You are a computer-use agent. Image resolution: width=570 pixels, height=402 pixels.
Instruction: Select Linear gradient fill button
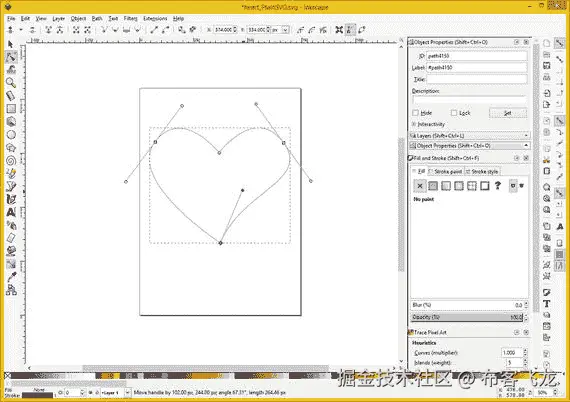(446, 186)
